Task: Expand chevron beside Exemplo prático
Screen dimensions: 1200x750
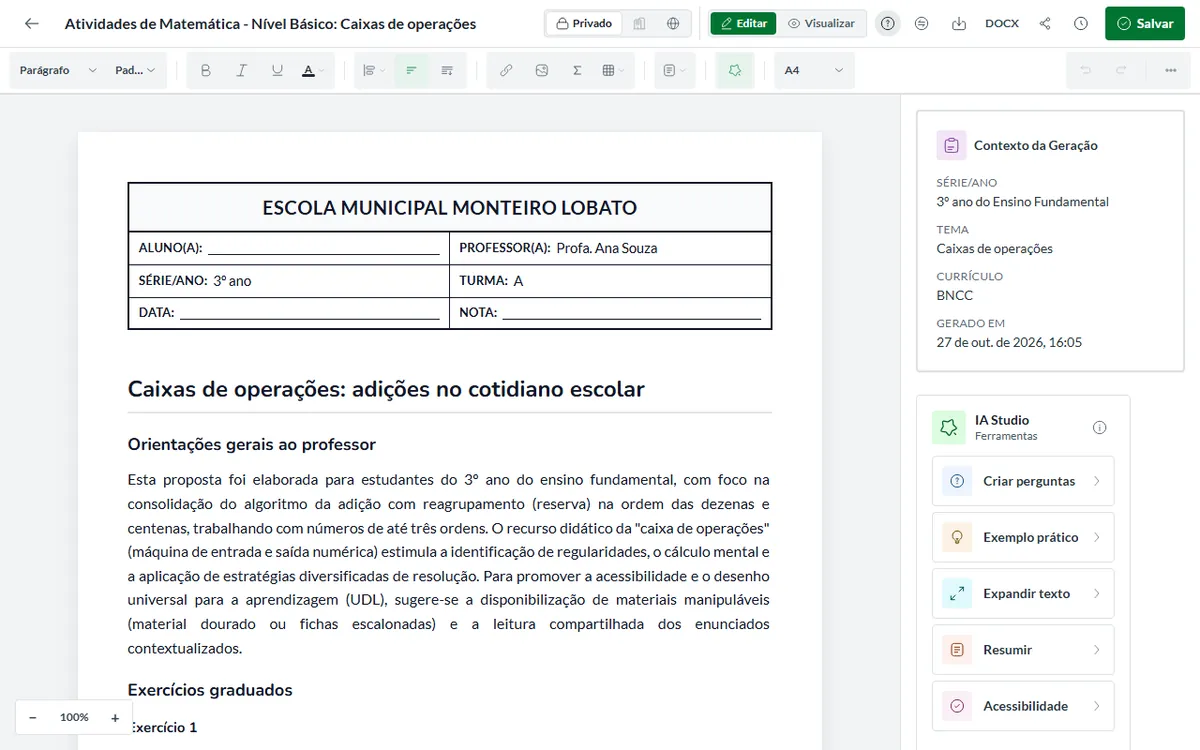Action: (x=1096, y=537)
